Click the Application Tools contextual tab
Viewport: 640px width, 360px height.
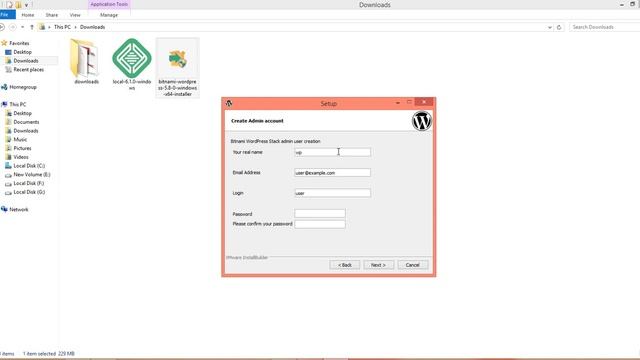click(109, 4)
